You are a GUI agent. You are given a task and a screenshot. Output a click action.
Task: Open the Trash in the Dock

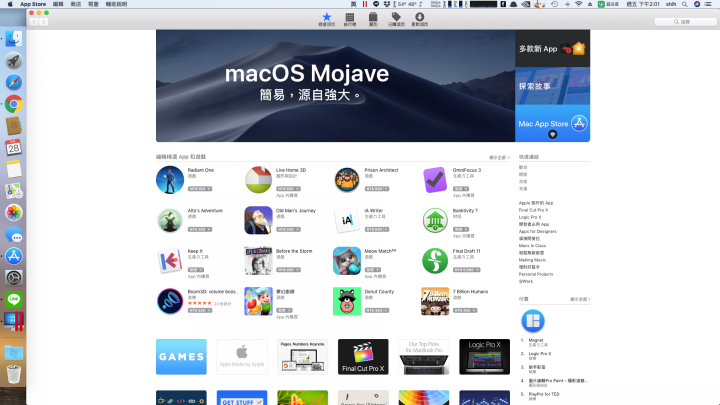click(x=14, y=374)
